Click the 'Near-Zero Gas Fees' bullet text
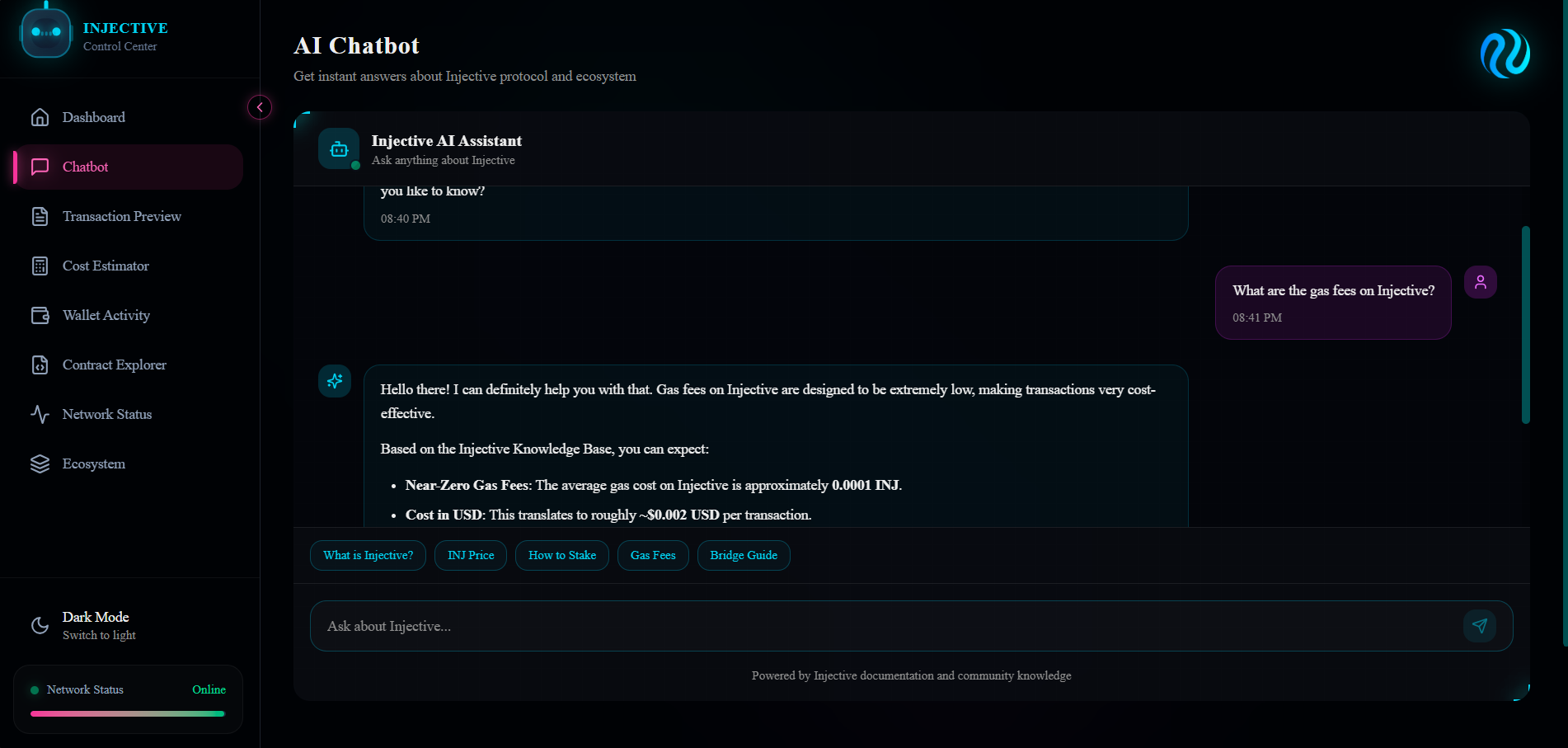1568x748 pixels. click(x=654, y=485)
